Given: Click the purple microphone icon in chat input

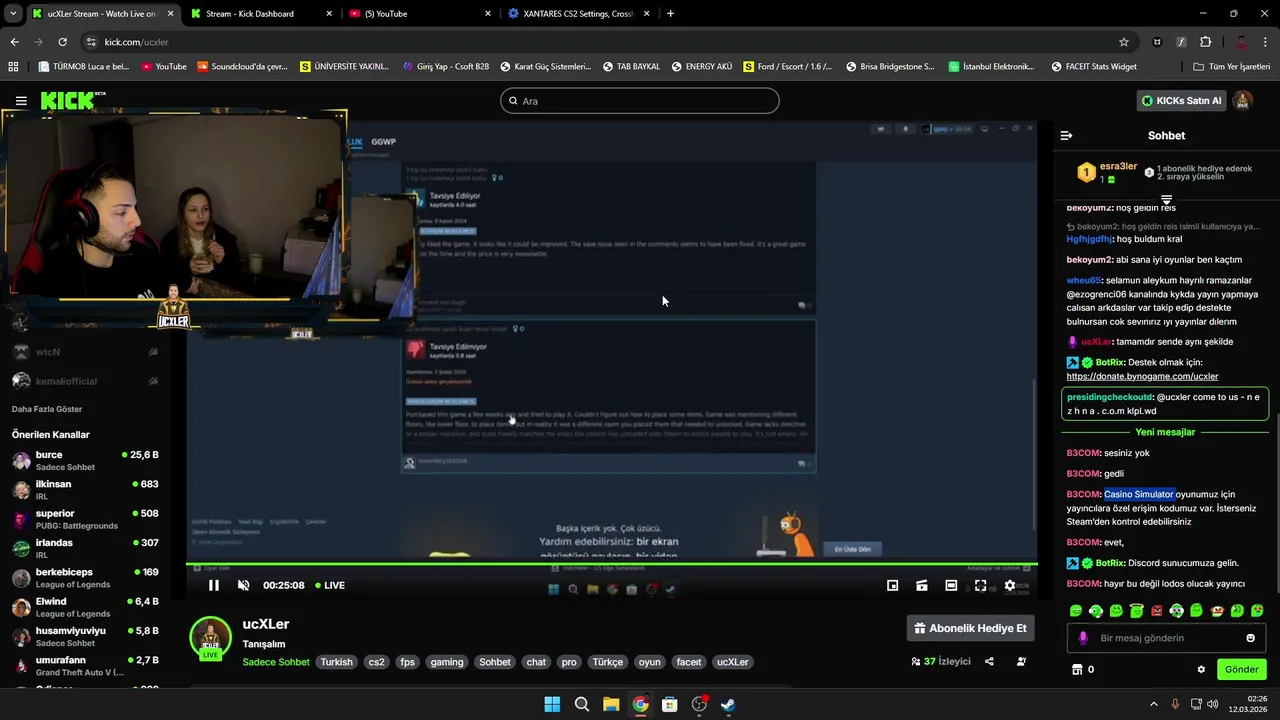Looking at the screenshot, I should click(1083, 638).
